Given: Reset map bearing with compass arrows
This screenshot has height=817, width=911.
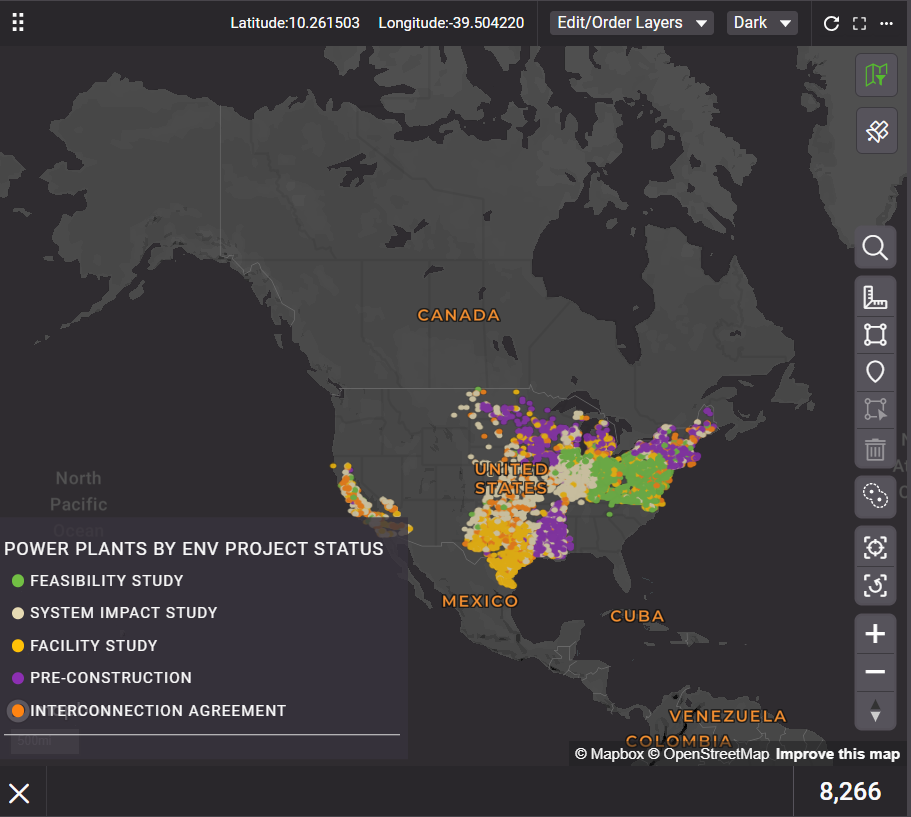Looking at the screenshot, I should [x=875, y=710].
